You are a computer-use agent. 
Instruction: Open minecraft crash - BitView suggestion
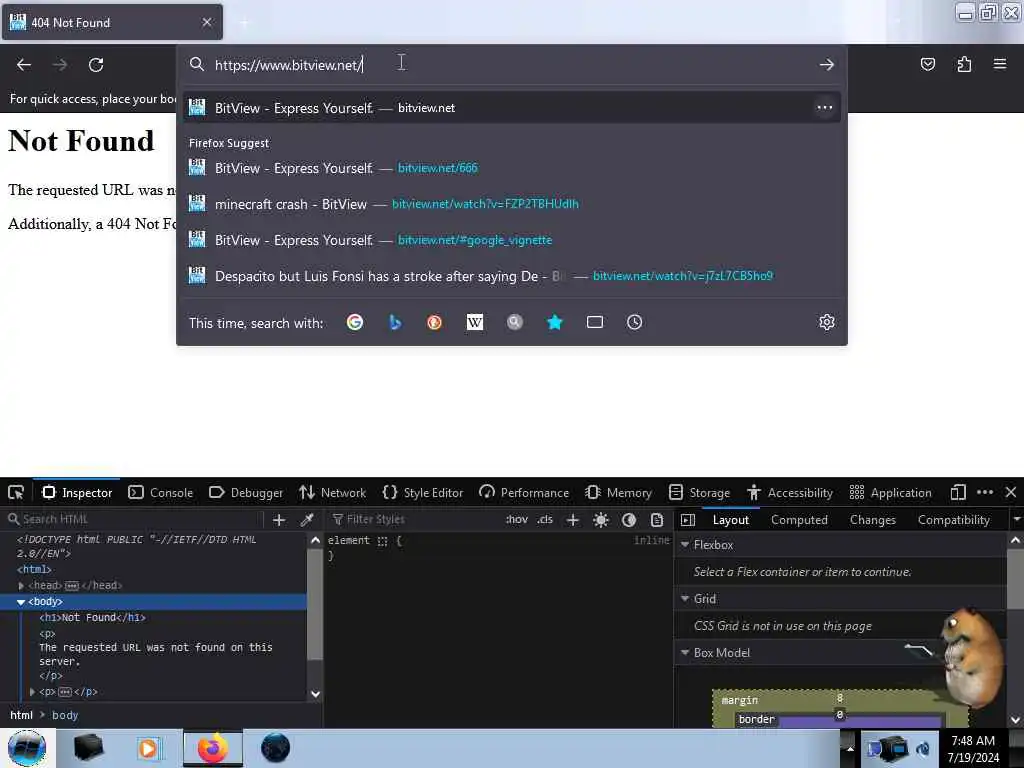[511, 204]
